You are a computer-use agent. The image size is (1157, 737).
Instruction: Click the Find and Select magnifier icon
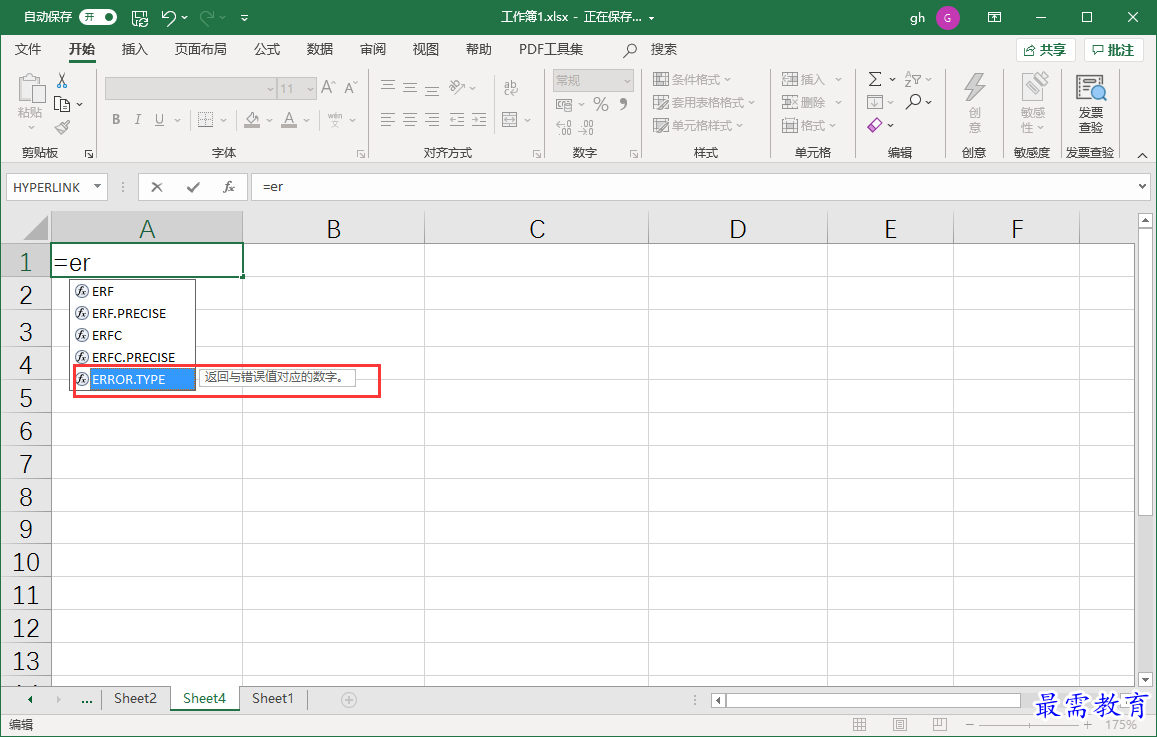click(914, 102)
